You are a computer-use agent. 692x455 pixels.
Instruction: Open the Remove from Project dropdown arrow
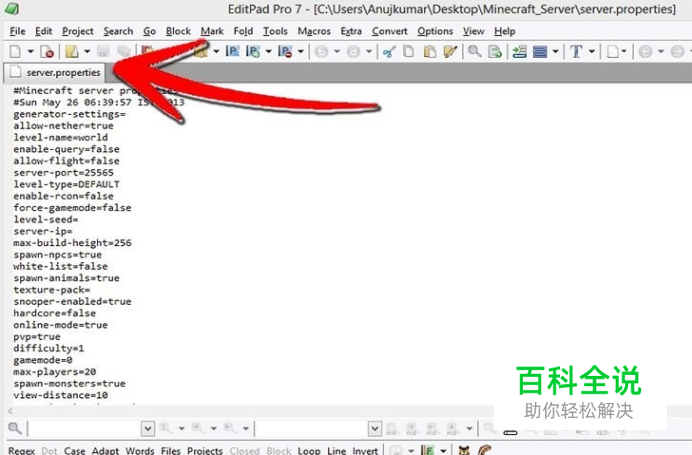coord(301,52)
